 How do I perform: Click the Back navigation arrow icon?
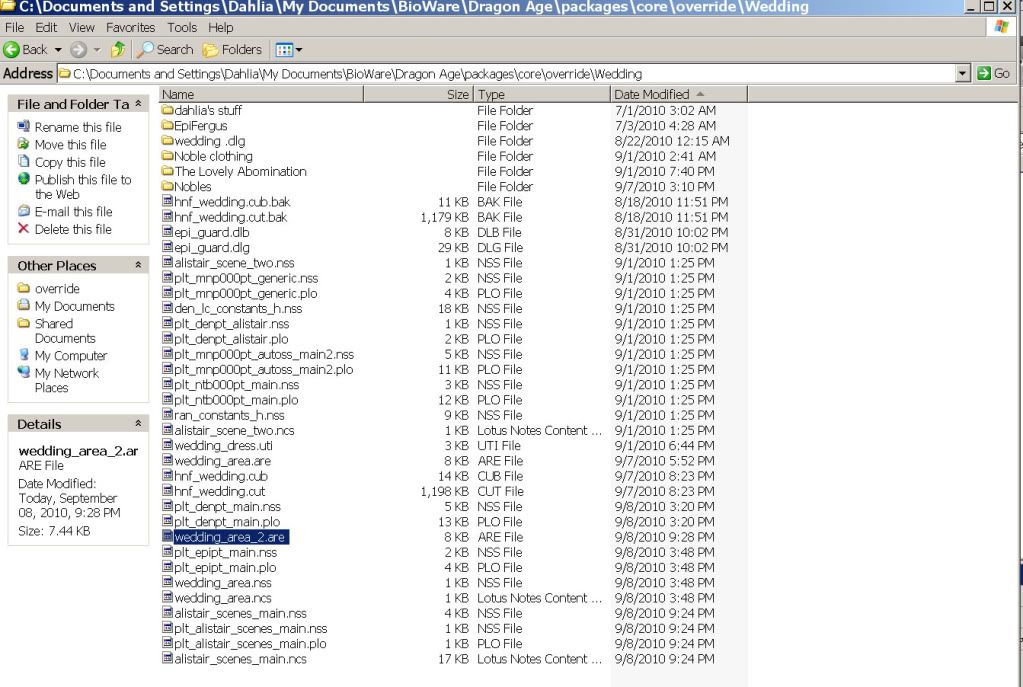click(11, 50)
